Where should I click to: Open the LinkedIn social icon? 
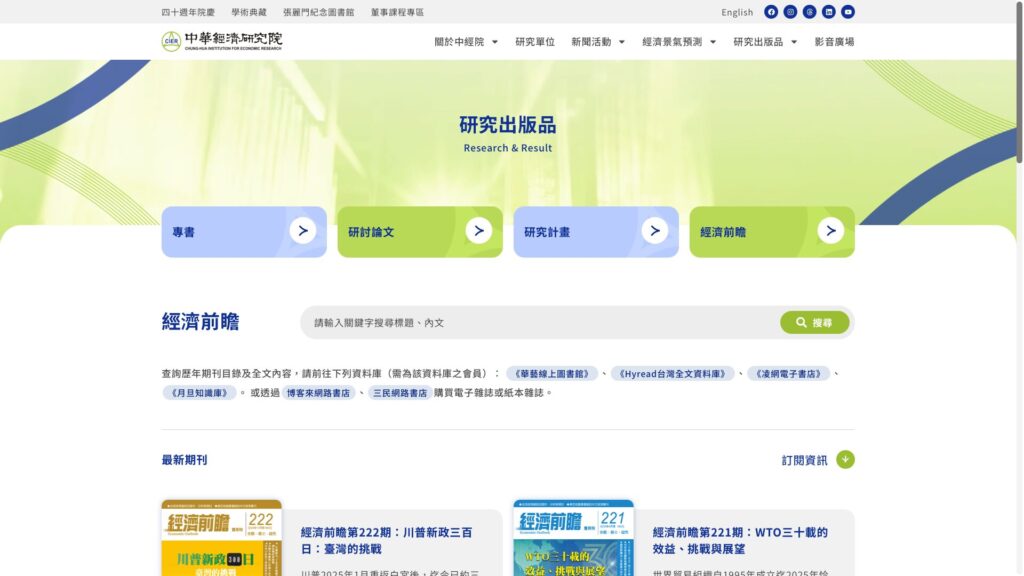829,12
